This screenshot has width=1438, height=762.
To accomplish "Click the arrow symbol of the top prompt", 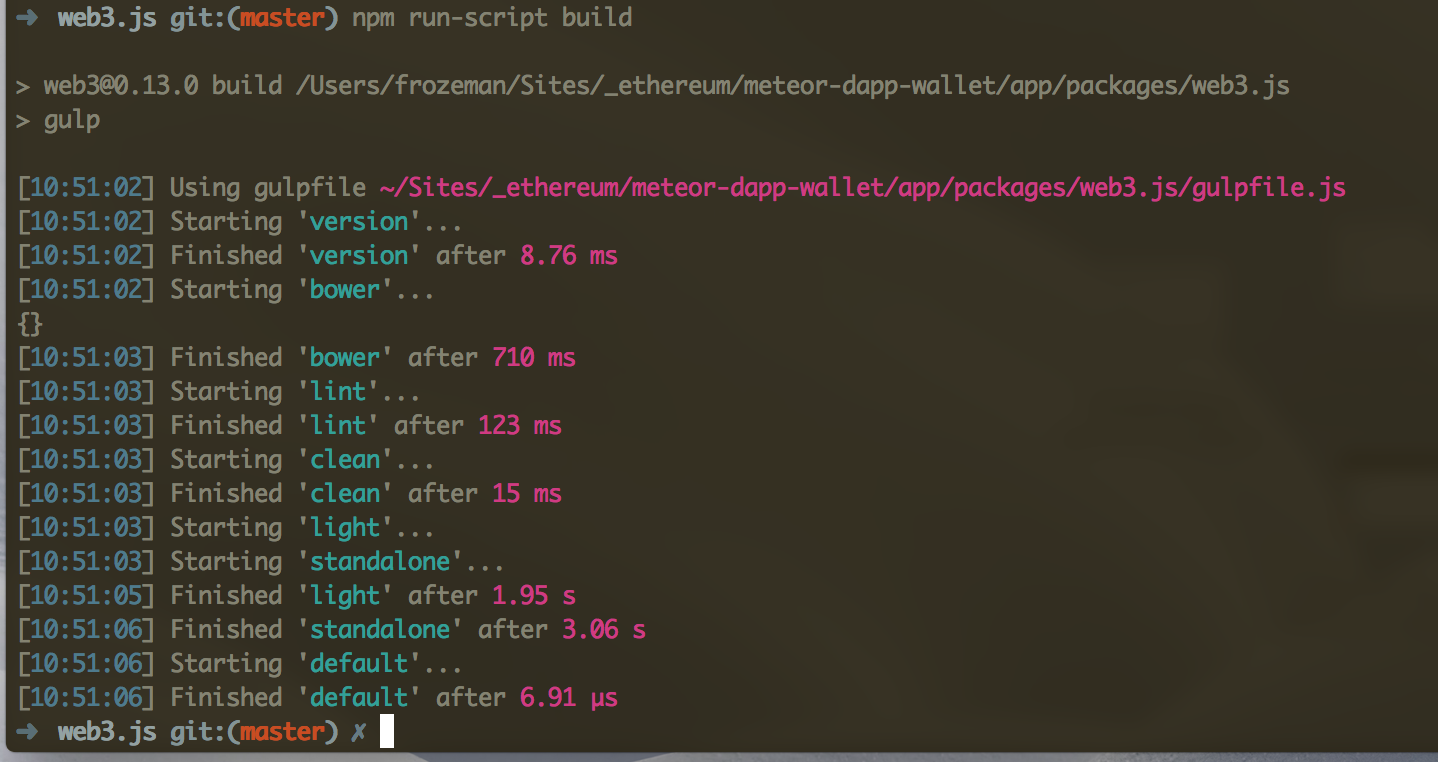I will 28,19.
